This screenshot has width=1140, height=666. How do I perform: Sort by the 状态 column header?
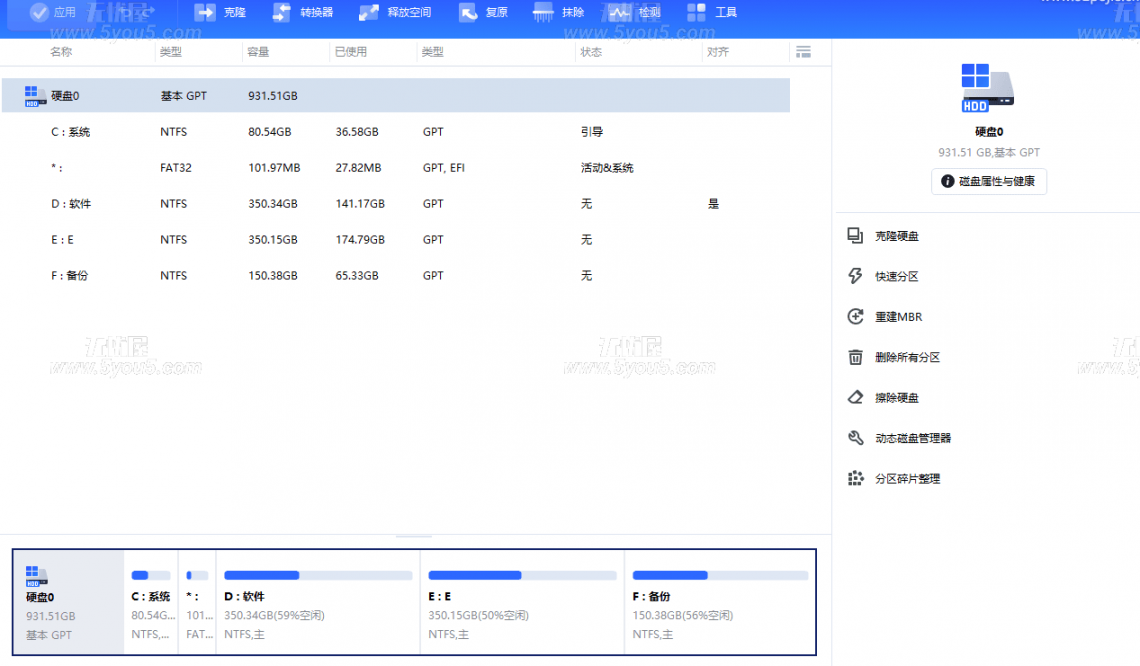pyautogui.click(x=591, y=52)
